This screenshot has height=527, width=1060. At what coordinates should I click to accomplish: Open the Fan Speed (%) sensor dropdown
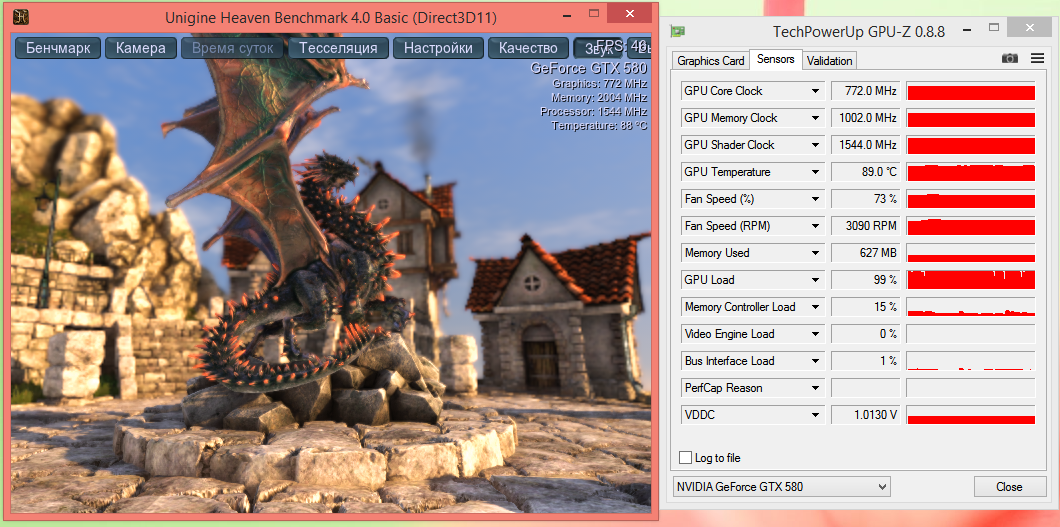tap(815, 199)
